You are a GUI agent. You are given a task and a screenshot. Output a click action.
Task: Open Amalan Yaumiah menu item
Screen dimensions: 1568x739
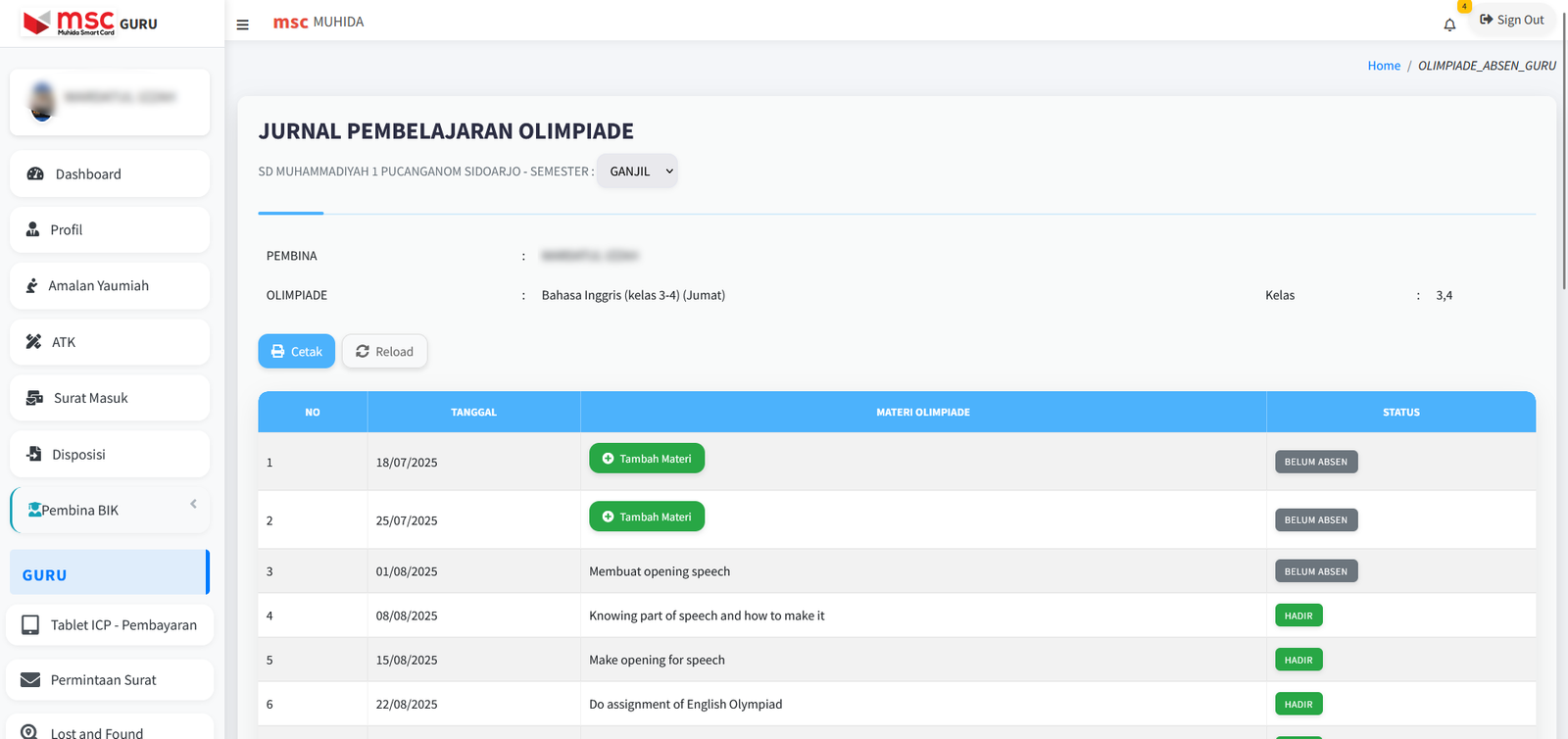tap(110, 285)
